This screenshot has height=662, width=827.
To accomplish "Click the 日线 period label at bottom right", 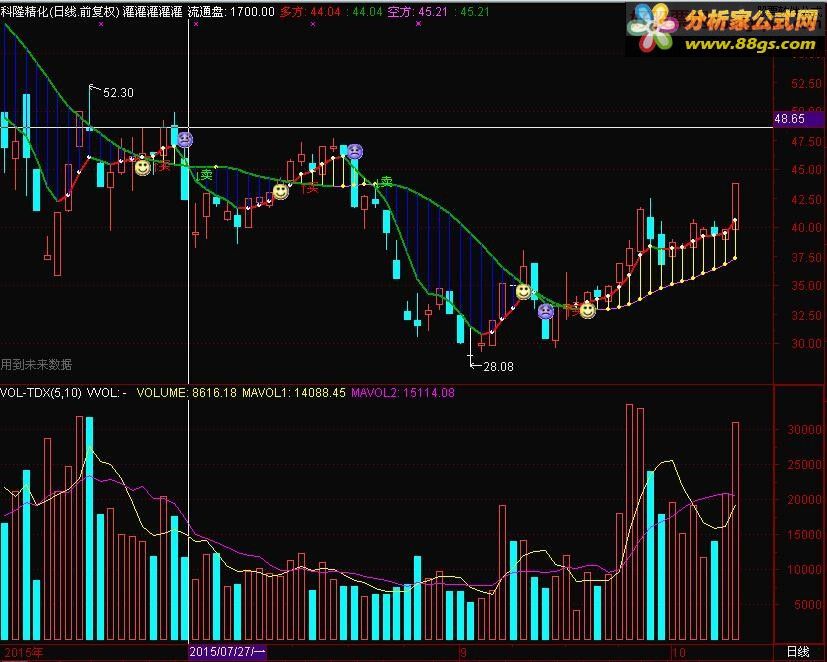I will point(798,651).
